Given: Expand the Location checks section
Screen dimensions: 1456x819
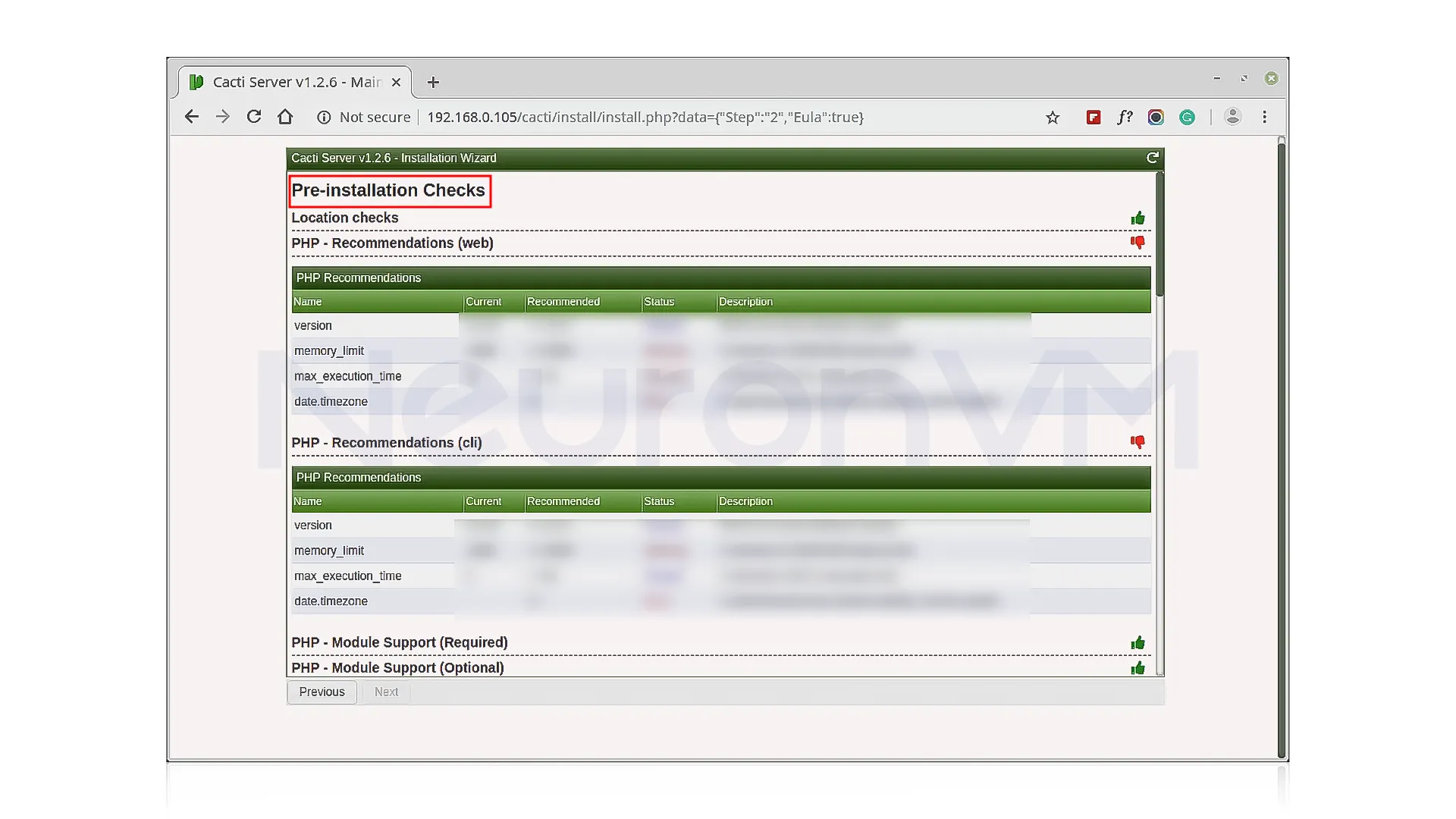Looking at the screenshot, I should tap(345, 218).
